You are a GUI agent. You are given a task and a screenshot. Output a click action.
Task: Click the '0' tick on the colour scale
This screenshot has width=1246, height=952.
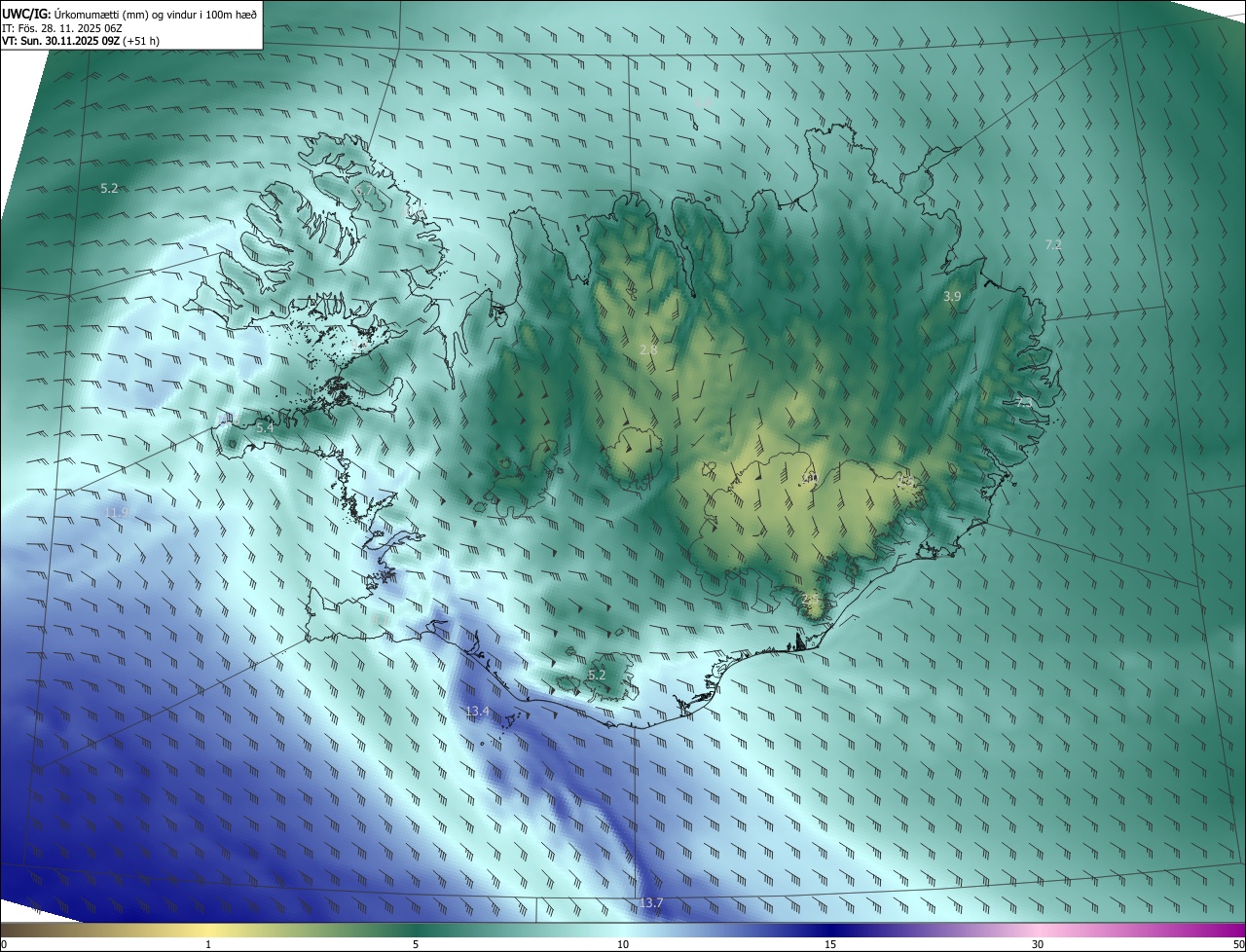tap(4, 944)
